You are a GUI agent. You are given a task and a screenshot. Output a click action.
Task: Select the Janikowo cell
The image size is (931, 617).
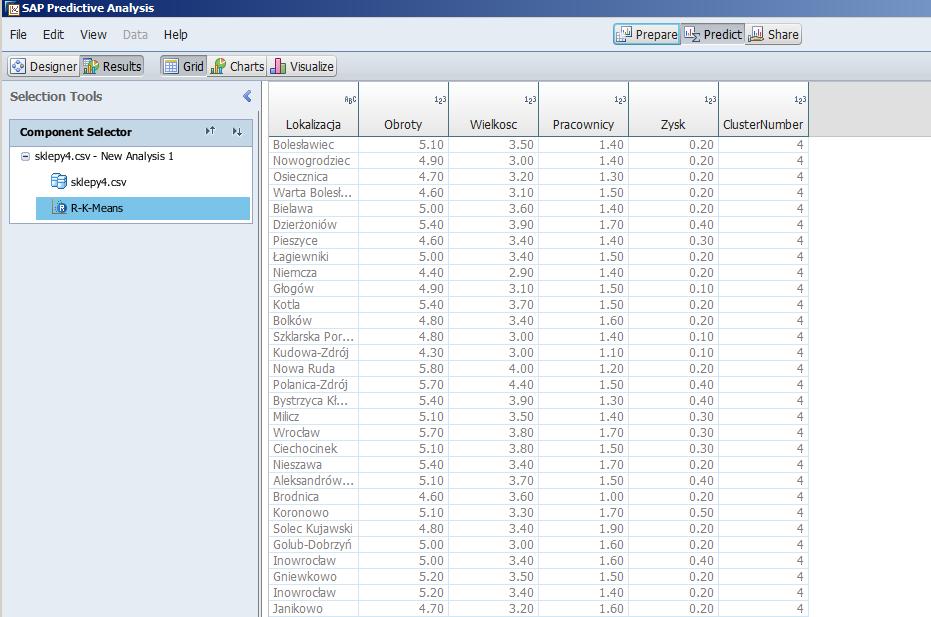[314, 609]
